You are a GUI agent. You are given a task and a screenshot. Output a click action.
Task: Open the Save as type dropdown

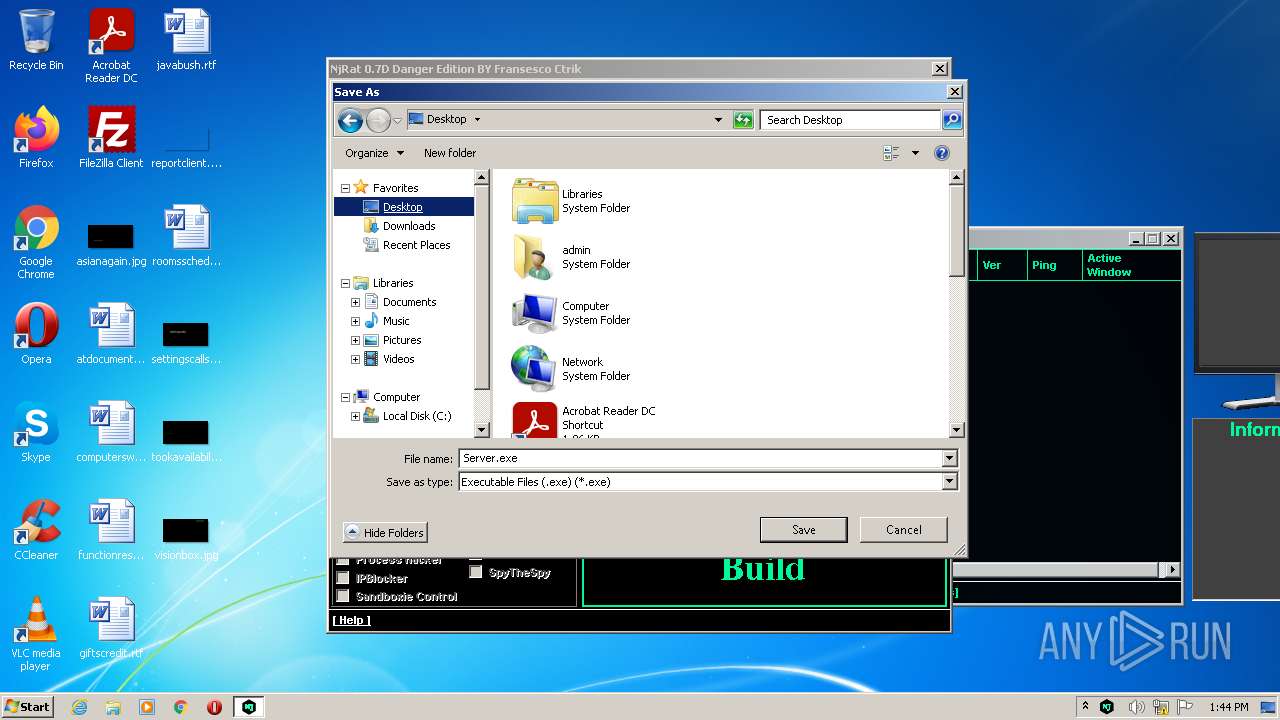949,482
